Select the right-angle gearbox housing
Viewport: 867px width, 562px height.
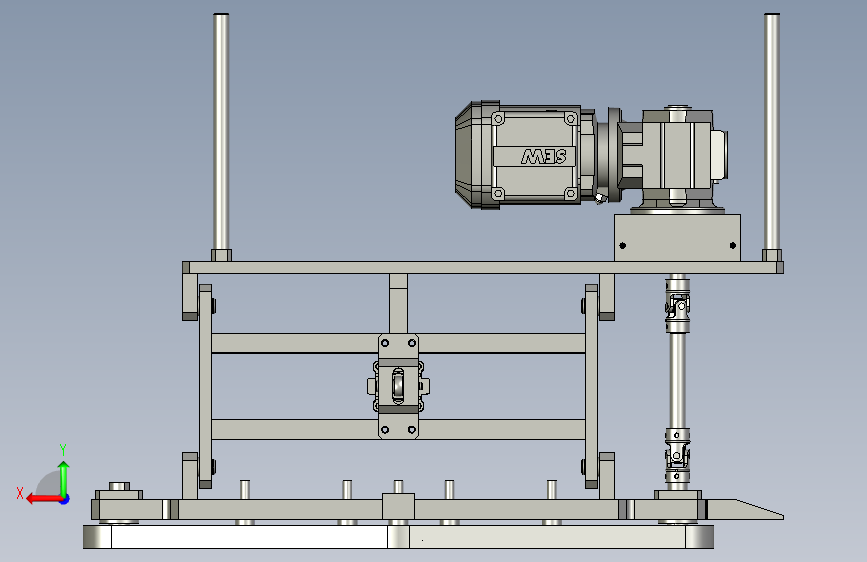(677, 155)
